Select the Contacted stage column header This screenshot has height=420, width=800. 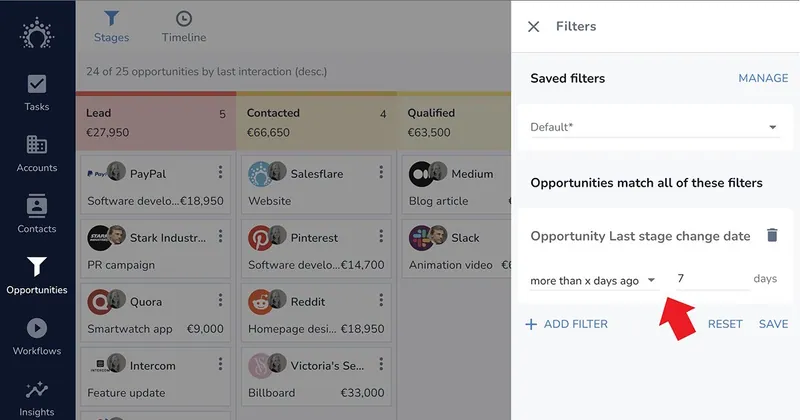click(x=316, y=121)
